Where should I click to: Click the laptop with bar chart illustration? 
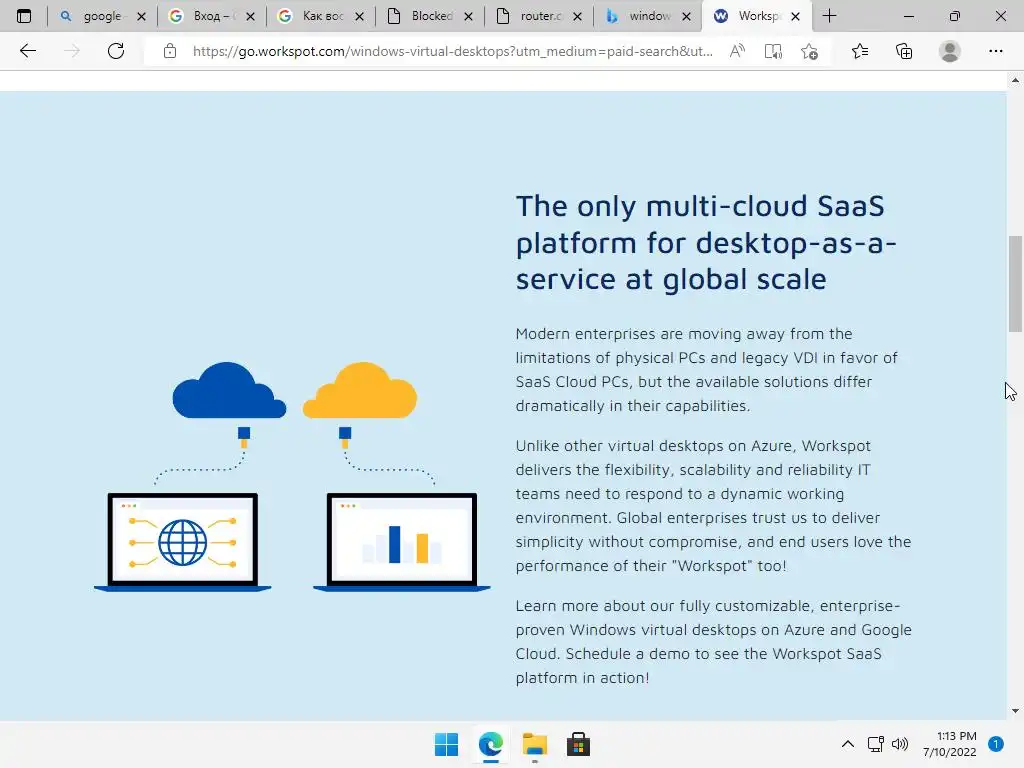click(x=402, y=543)
